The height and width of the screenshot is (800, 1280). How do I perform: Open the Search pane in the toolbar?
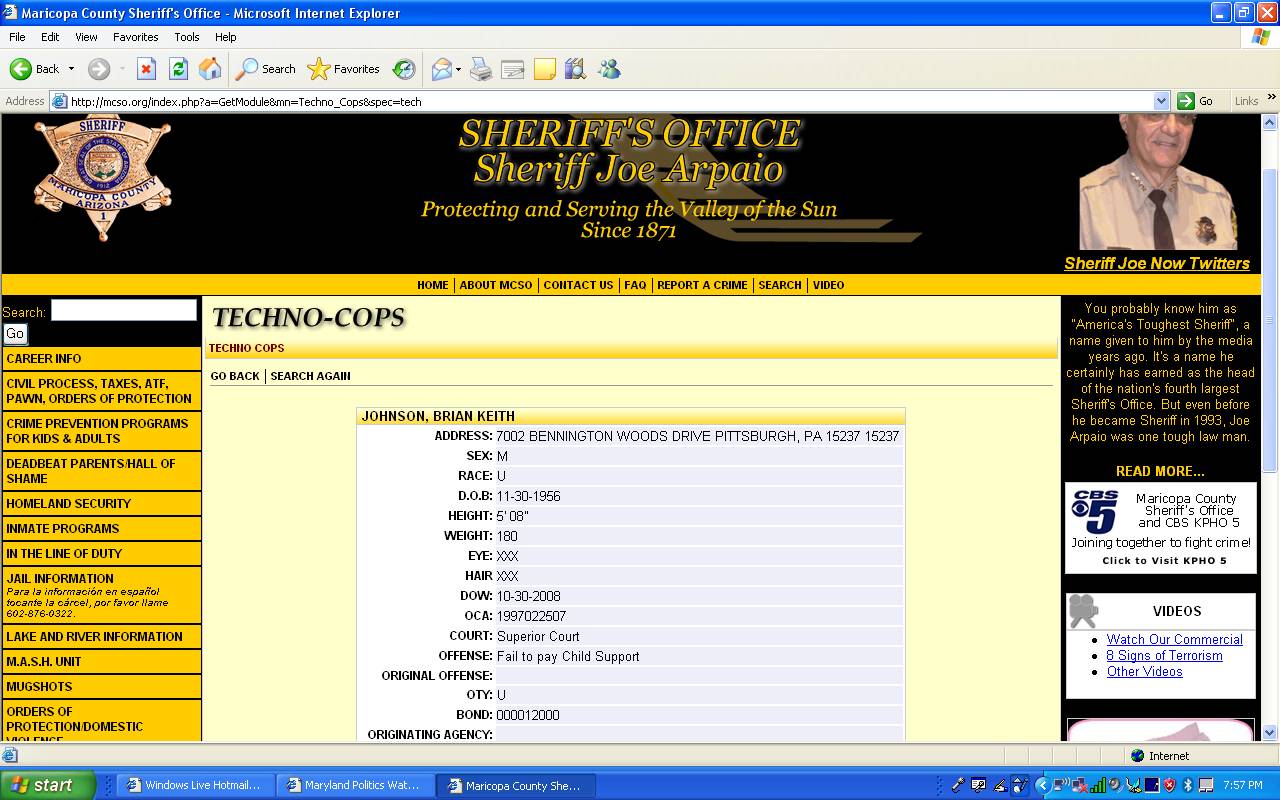[265, 69]
